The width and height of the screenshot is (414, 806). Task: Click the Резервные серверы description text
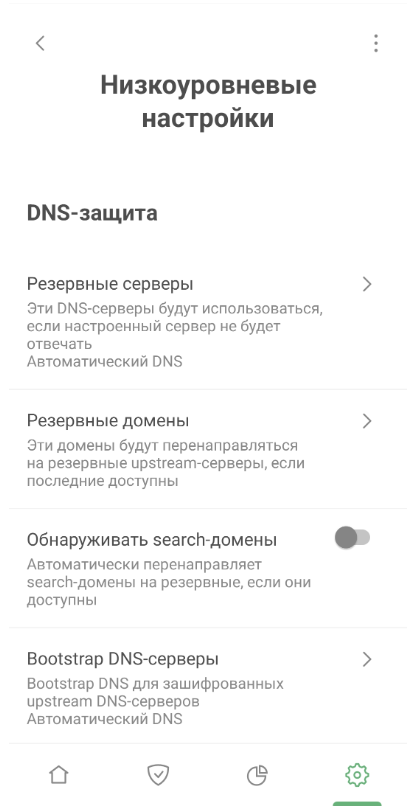point(174,326)
